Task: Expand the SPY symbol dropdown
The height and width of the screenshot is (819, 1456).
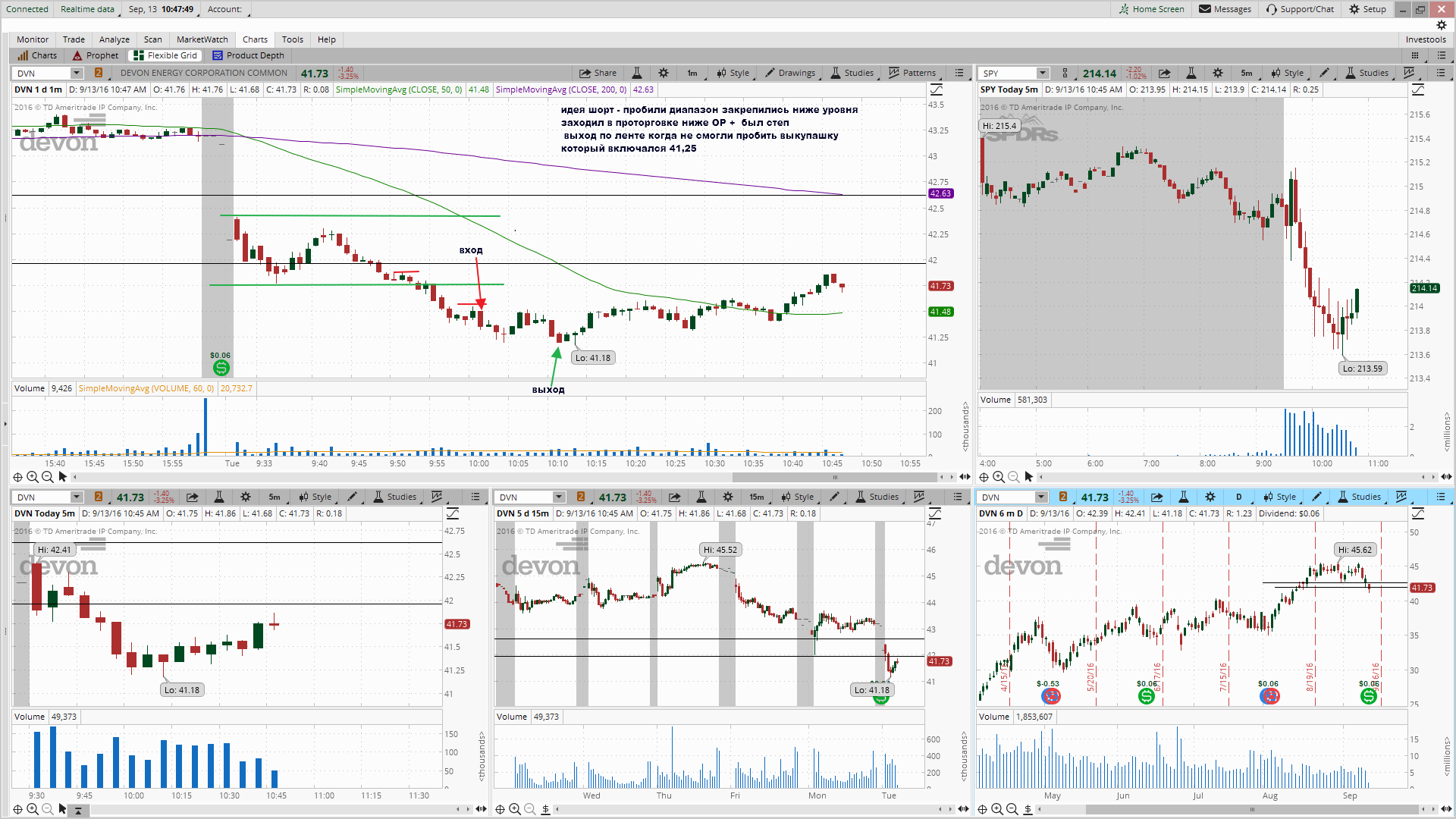Action: [1043, 73]
